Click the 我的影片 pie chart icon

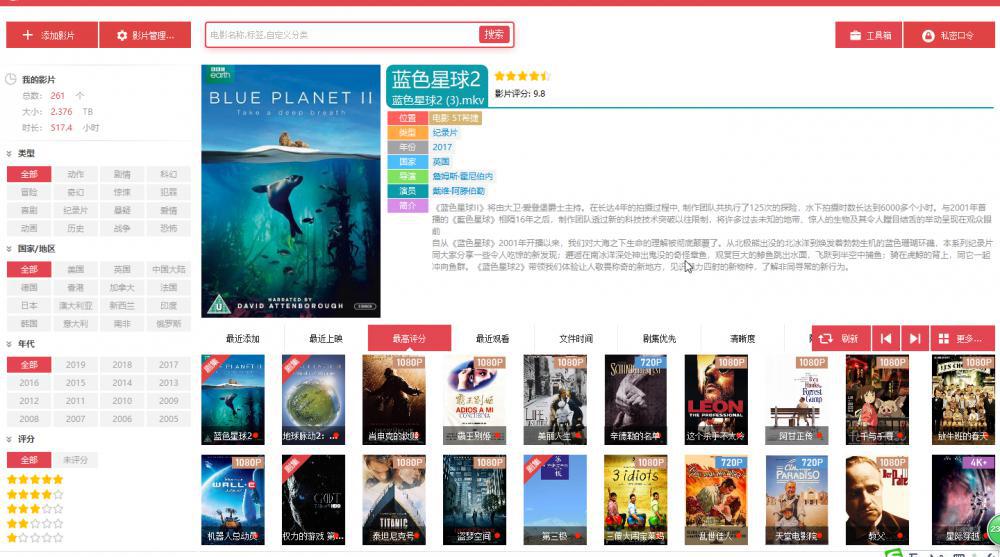point(11,79)
